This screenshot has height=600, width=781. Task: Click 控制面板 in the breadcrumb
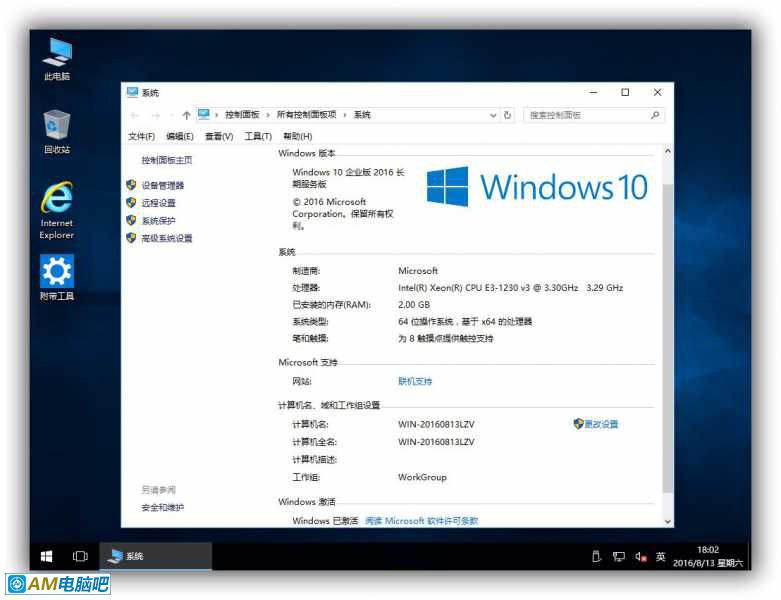[242, 115]
